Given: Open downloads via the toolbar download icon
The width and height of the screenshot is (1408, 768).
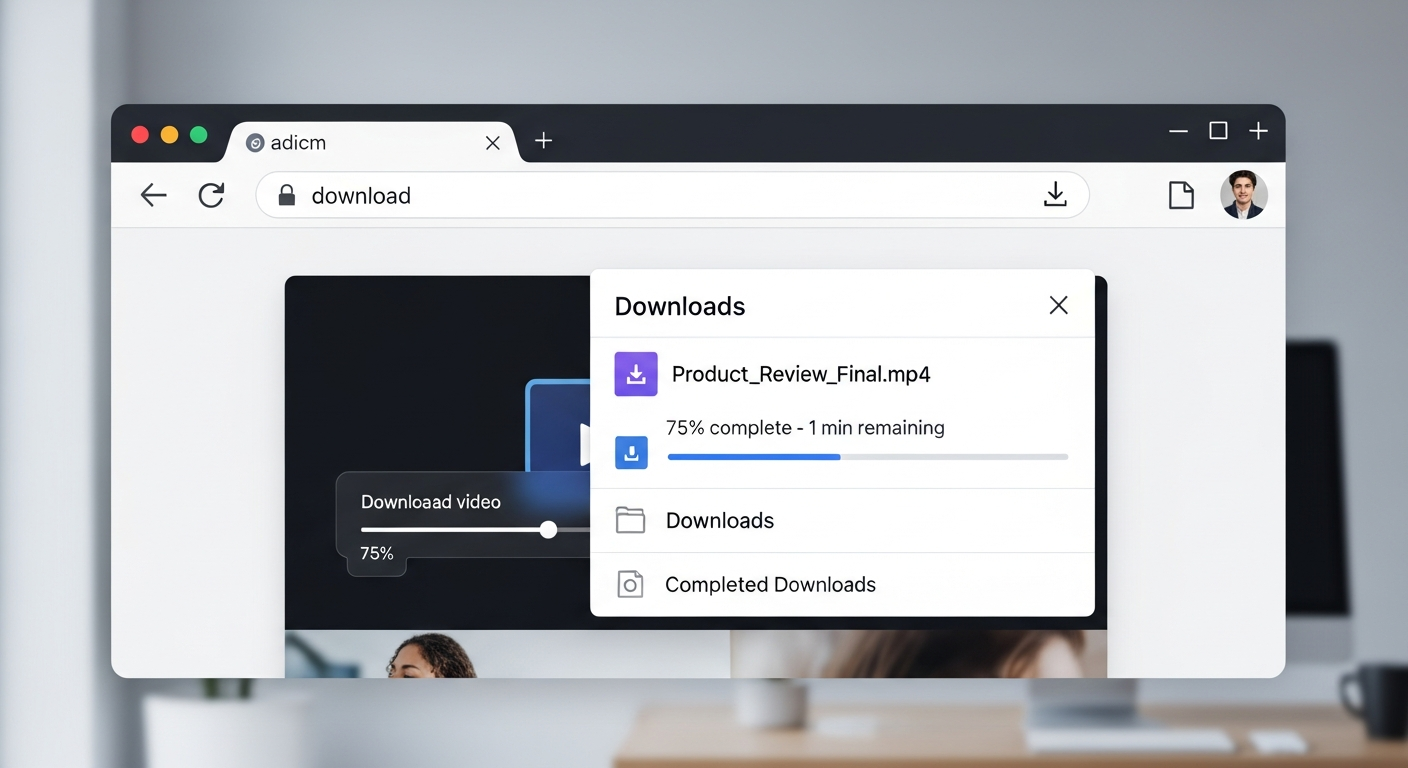Looking at the screenshot, I should 1056,195.
